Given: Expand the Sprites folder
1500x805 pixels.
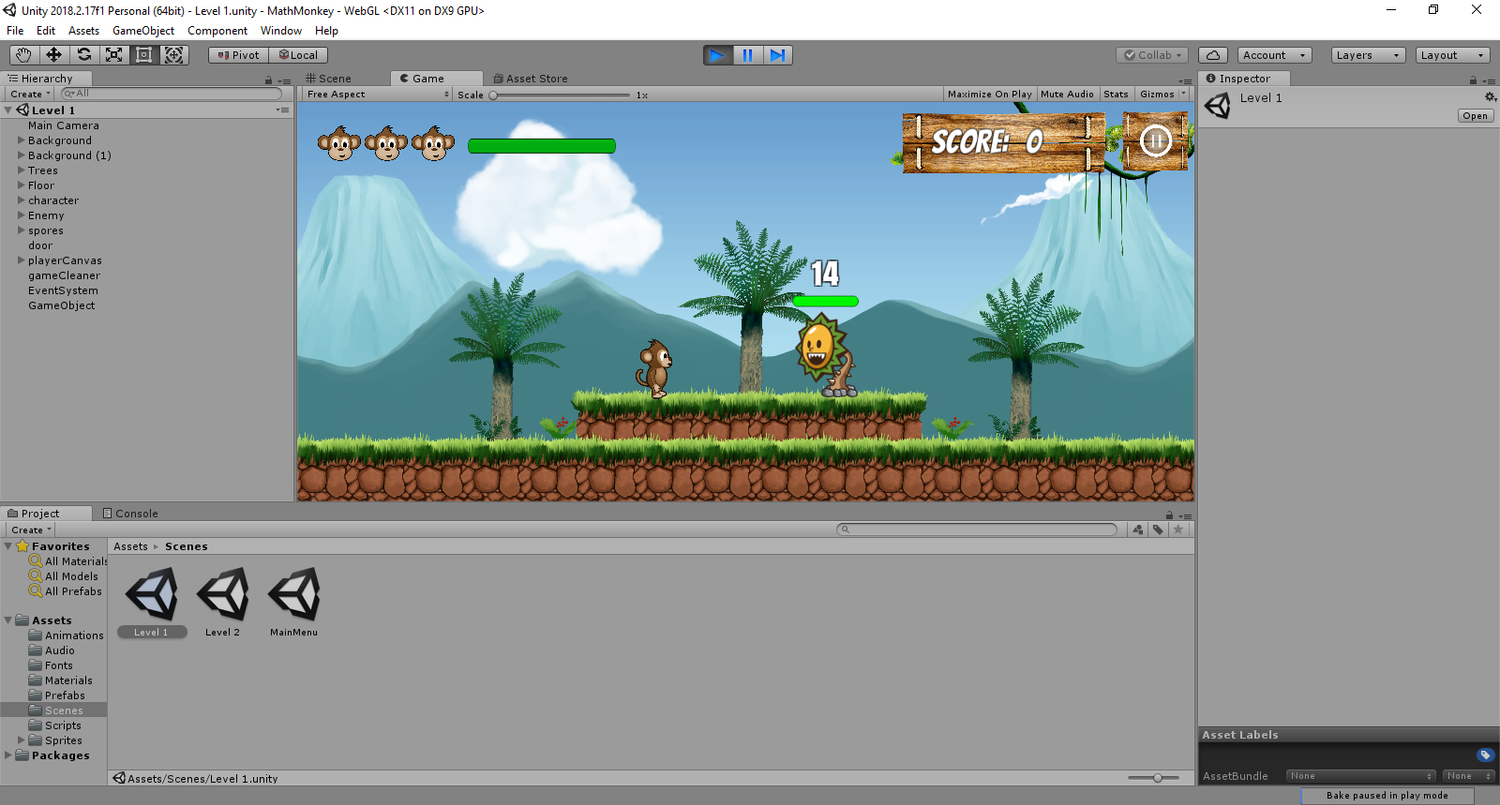Looking at the screenshot, I should coord(21,740).
